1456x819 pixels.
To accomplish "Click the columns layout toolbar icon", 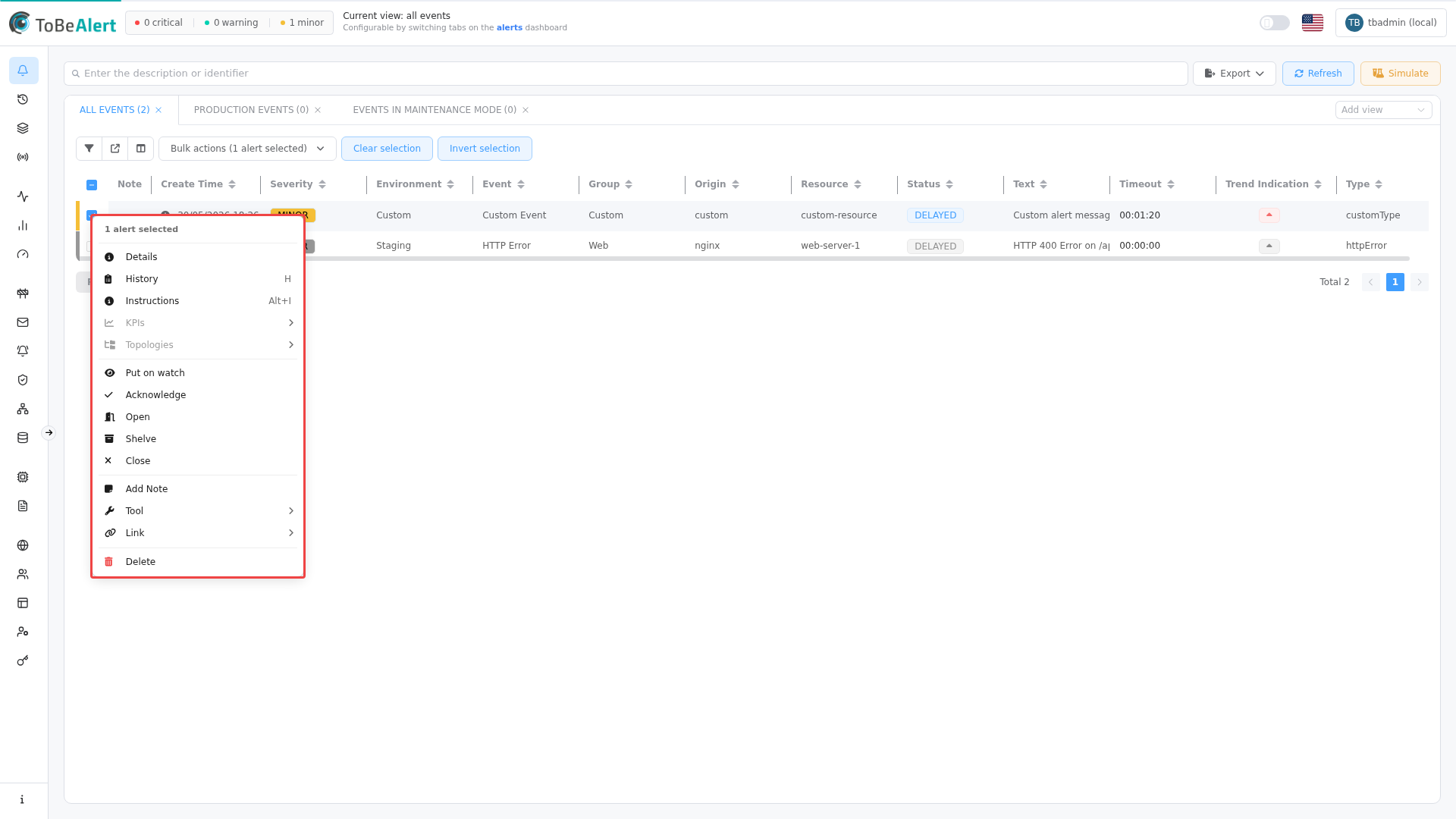I will pos(141,149).
